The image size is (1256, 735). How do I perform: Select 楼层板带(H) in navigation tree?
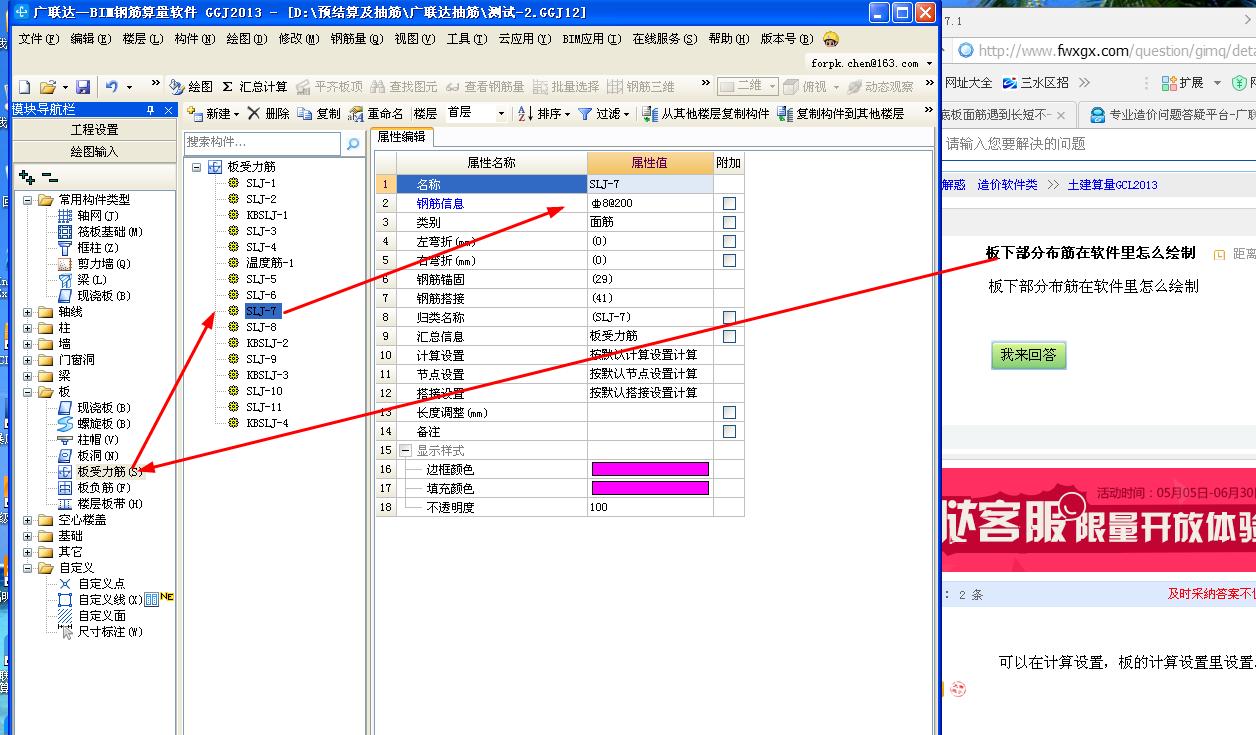click(x=110, y=504)
